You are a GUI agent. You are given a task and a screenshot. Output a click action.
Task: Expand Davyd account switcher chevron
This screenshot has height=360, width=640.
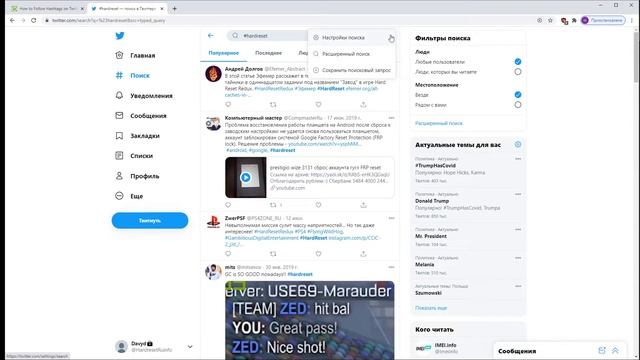[190, 347]
